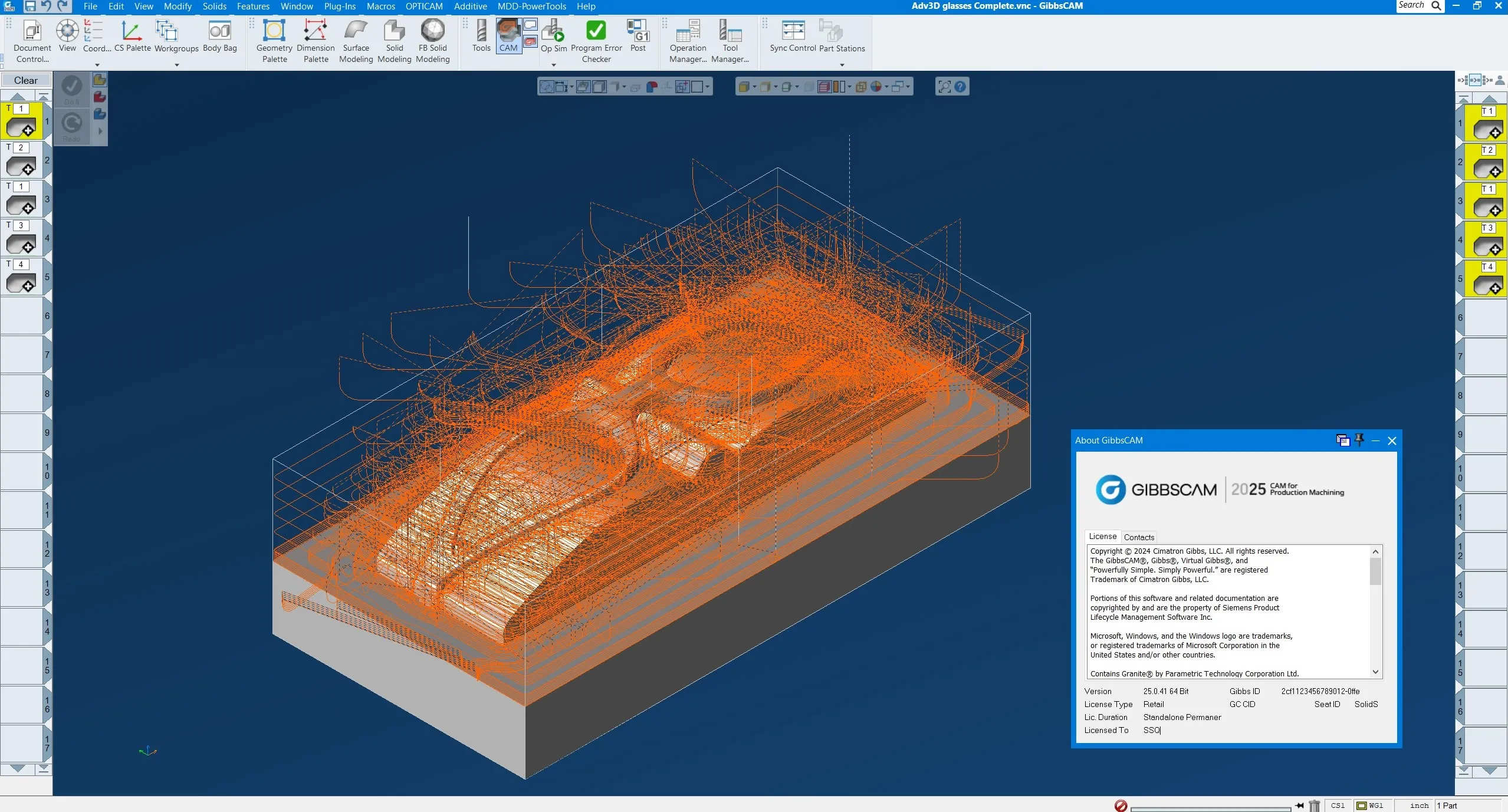The width and height of the screenshot is (1508, 812).
Task: Click the trash can in status bar
Action: 1315,806
